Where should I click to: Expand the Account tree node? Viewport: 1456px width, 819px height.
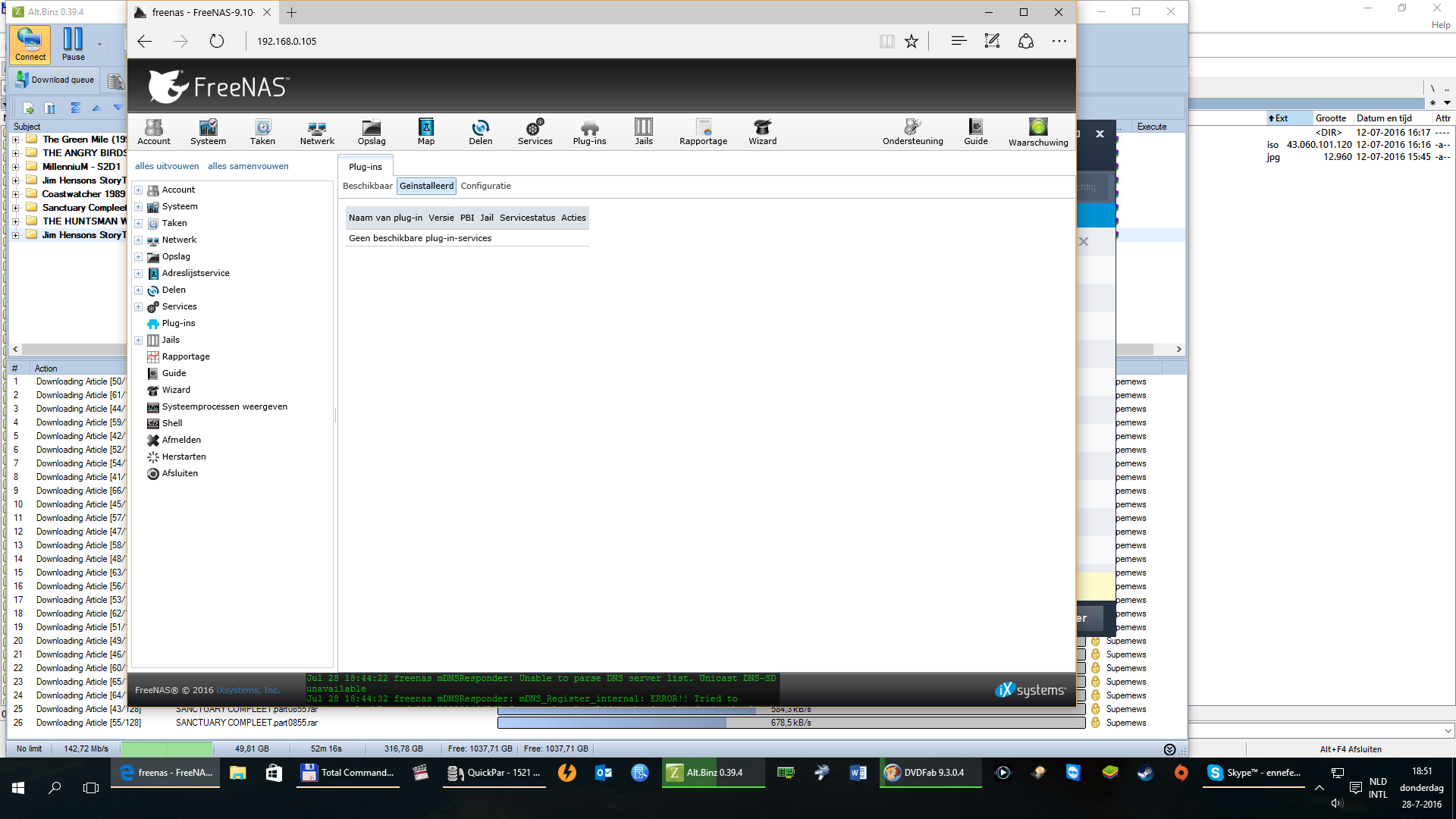[139, 190]
